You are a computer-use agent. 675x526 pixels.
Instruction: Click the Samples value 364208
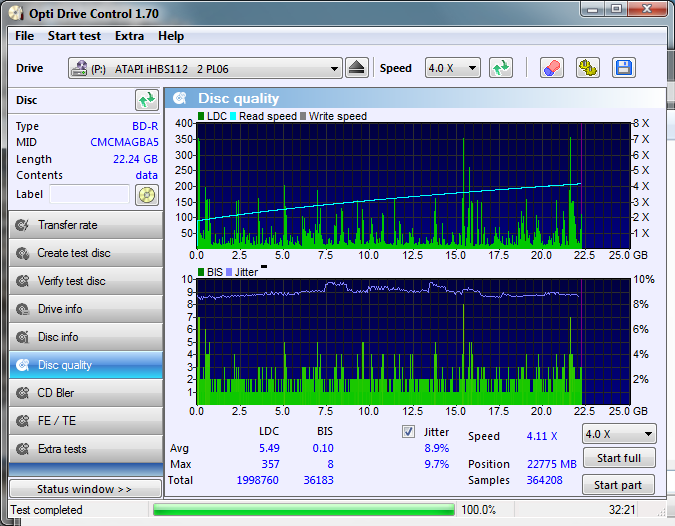coord(545,480)
